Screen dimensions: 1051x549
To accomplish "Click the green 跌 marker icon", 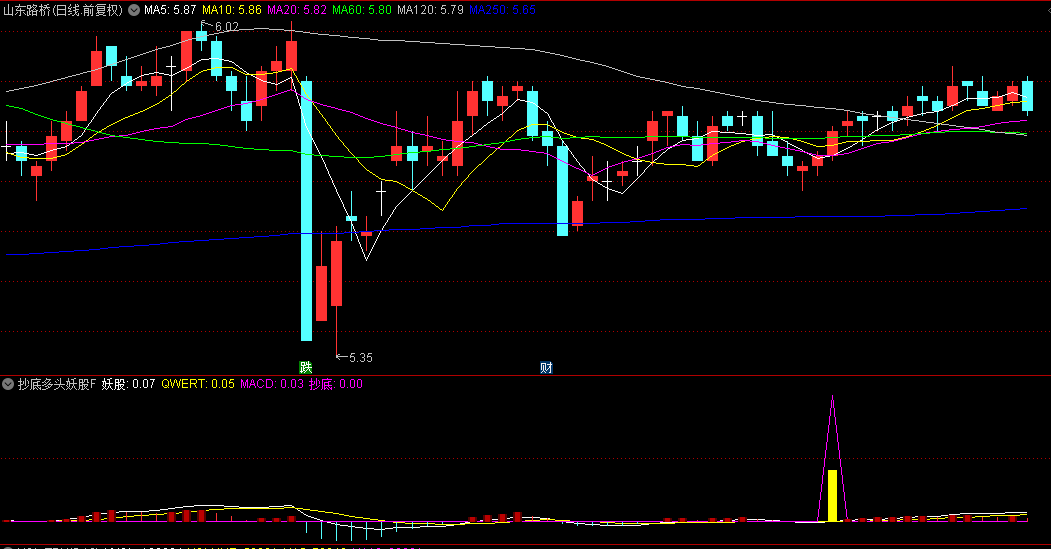I will click(306, 367).
